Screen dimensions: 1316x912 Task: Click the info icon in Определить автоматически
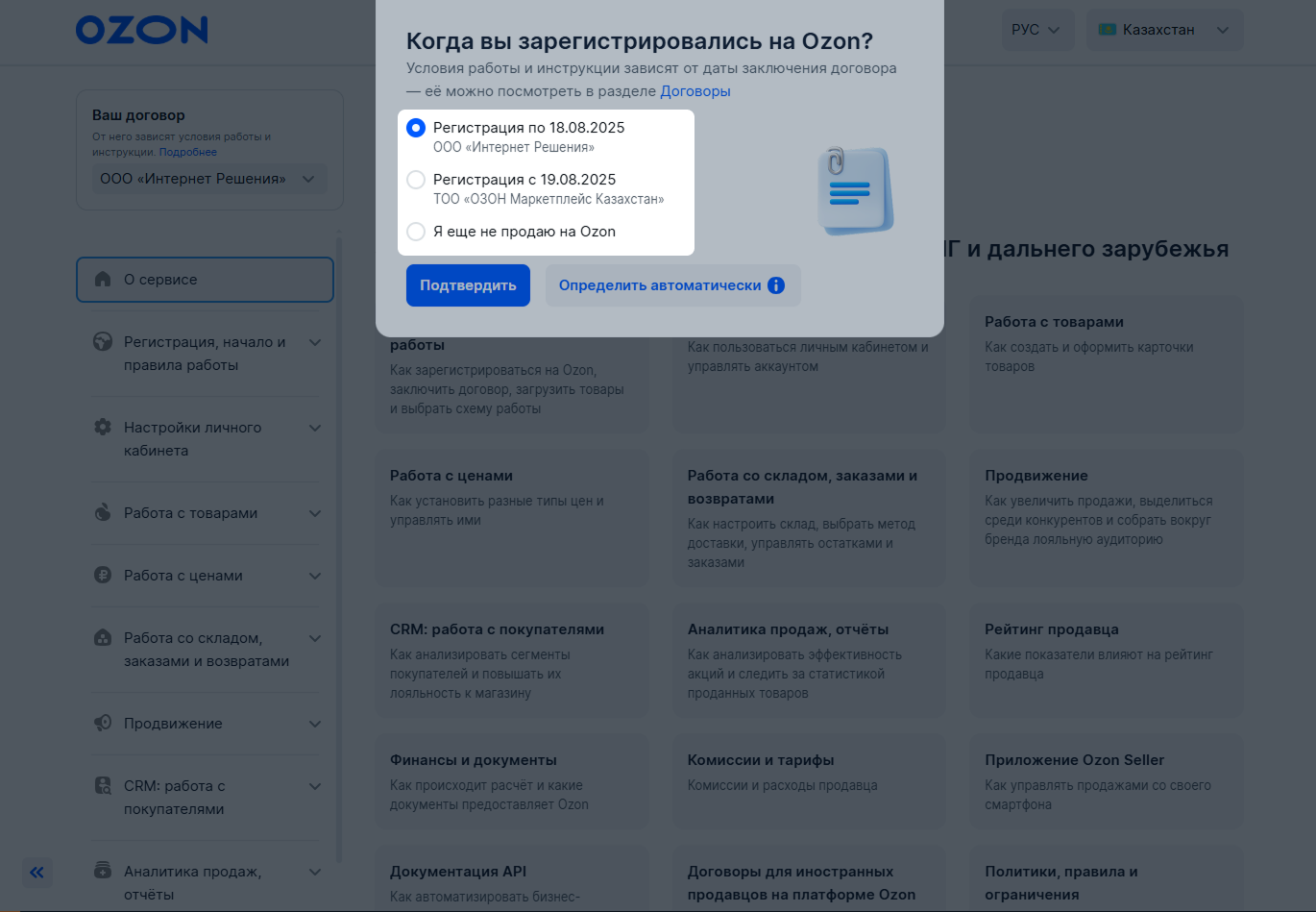point(776,285)
